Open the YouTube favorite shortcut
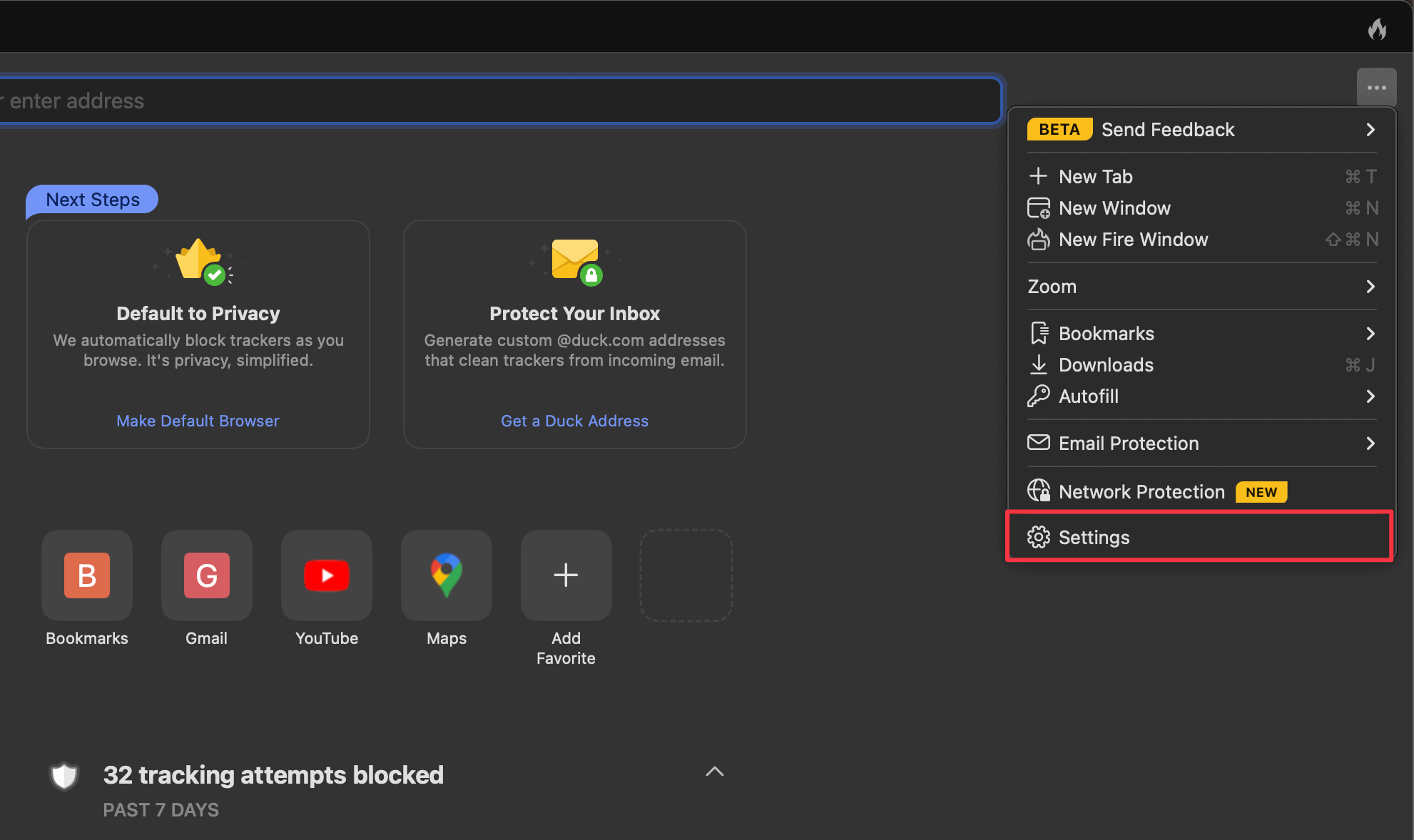Image resolution: width=1414 pixels, height=840 pixels. point(327,575)
